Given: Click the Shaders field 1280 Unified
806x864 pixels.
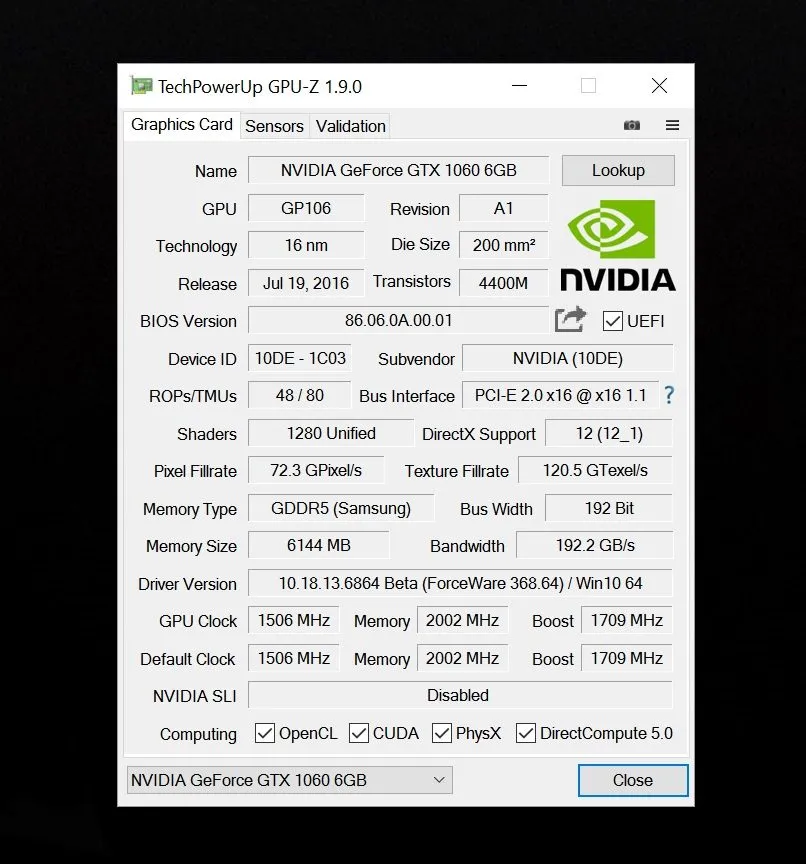Looking at the screenshot, I should (x=331, y=433).
